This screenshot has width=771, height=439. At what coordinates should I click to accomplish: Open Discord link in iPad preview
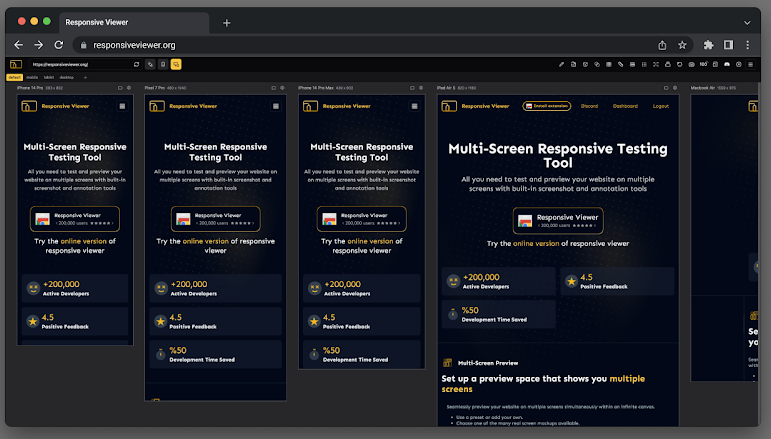(589, 106)
